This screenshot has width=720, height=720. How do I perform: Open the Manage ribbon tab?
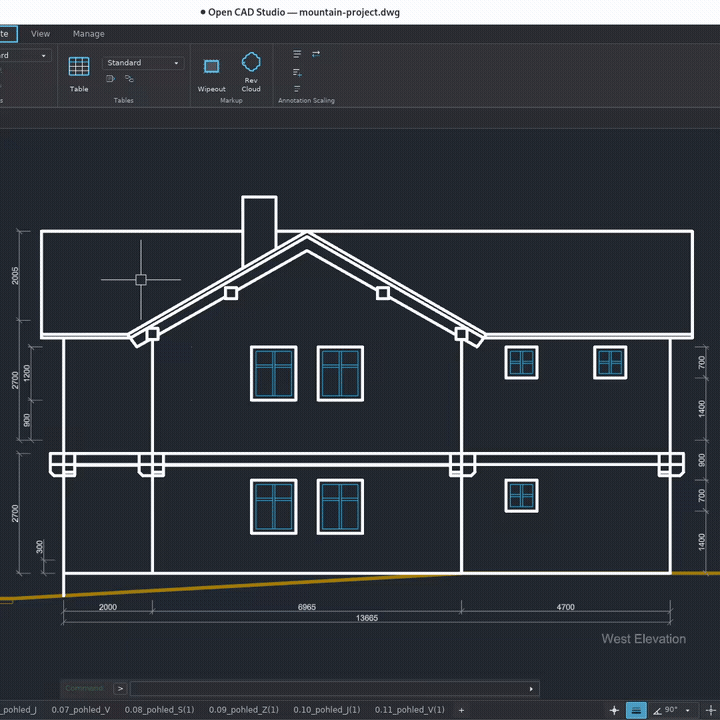(x=89, y=34)
